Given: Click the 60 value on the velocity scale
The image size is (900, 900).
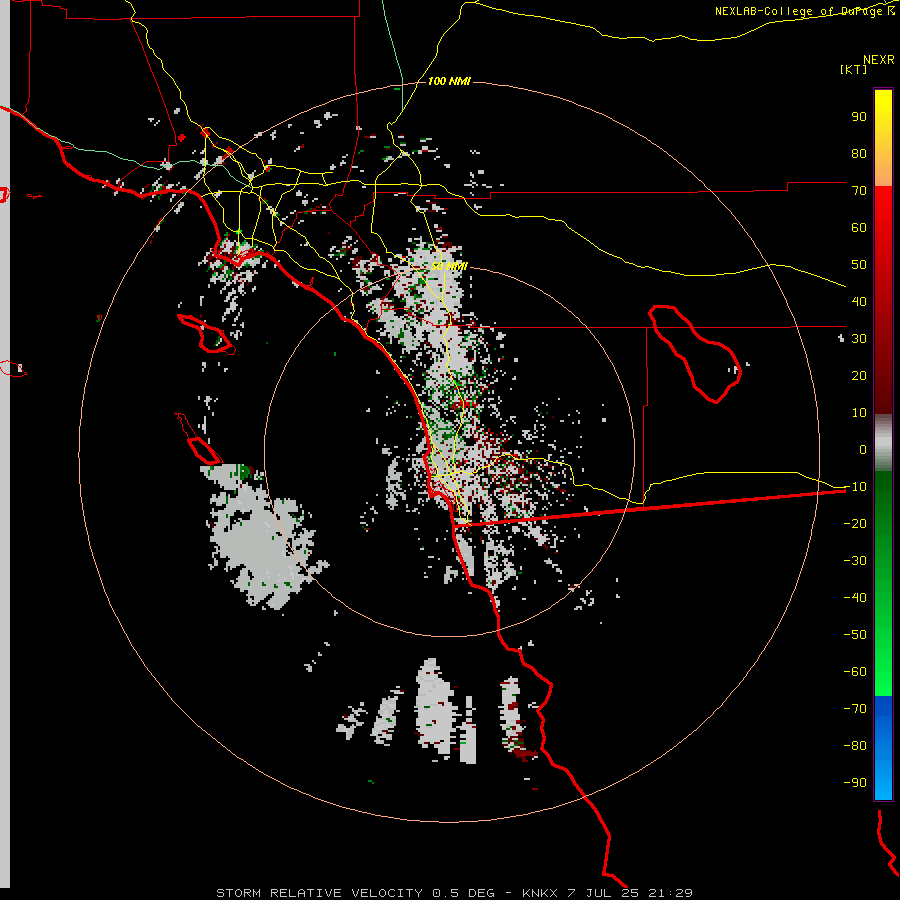Looking at the screenshot, I should tap(859, 227).
